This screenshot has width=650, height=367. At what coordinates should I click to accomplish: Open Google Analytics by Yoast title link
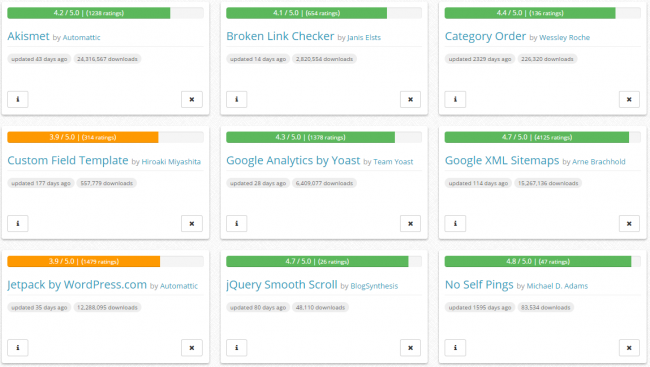point(293,160)
